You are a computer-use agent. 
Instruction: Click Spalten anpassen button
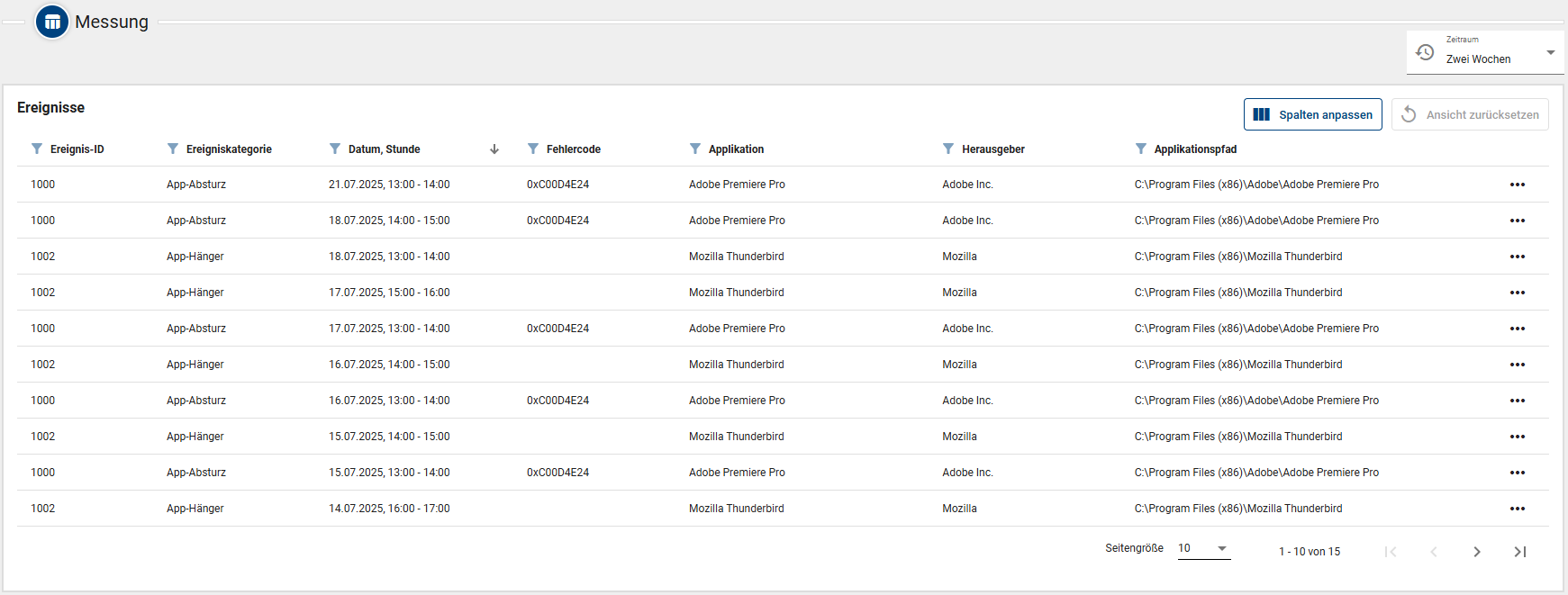[x=1312, y=114]
